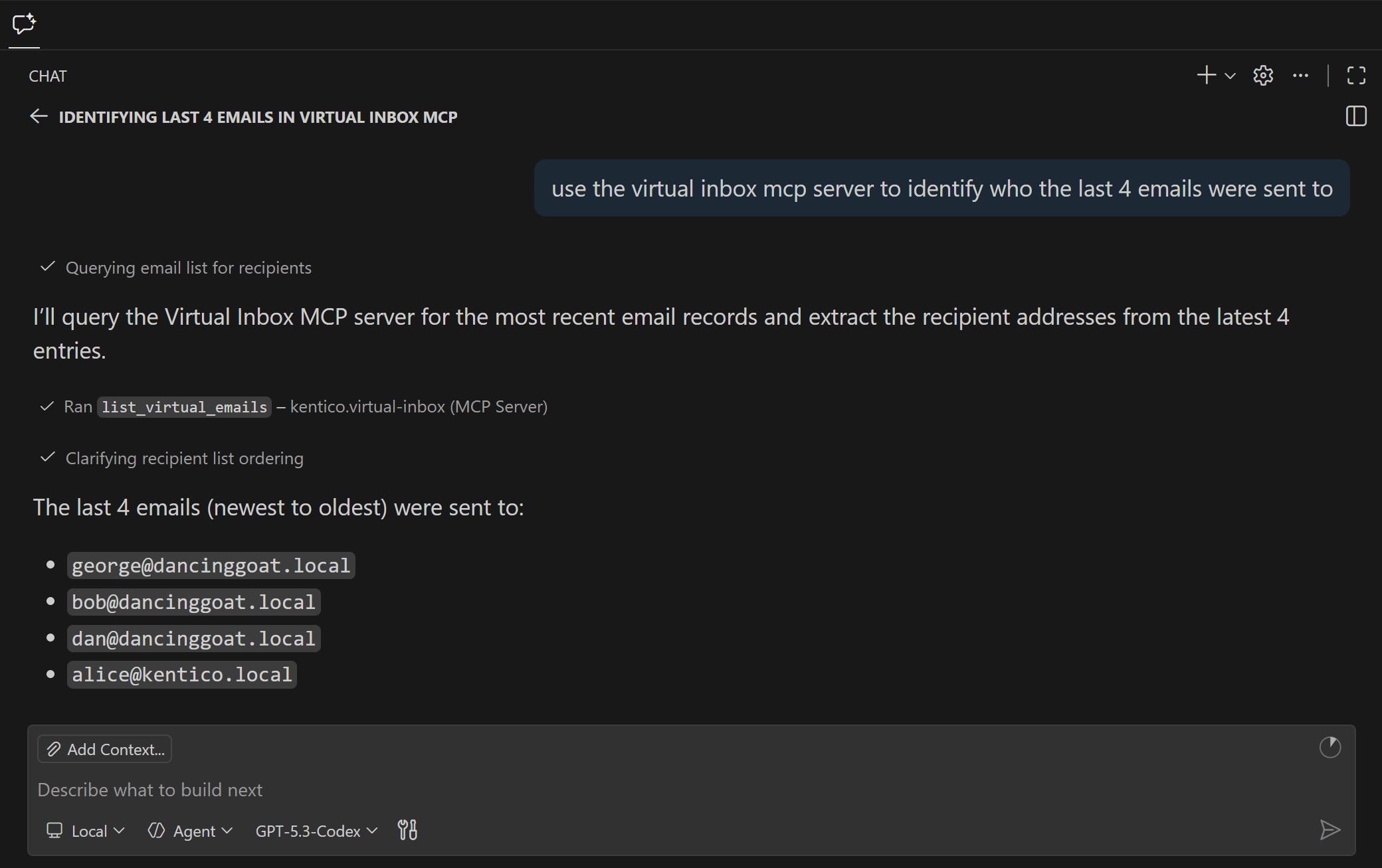The width and height of the screenshot is (1382, 868).
Task: Click the Describe what to build next field
Action: (x=150, y=790)
